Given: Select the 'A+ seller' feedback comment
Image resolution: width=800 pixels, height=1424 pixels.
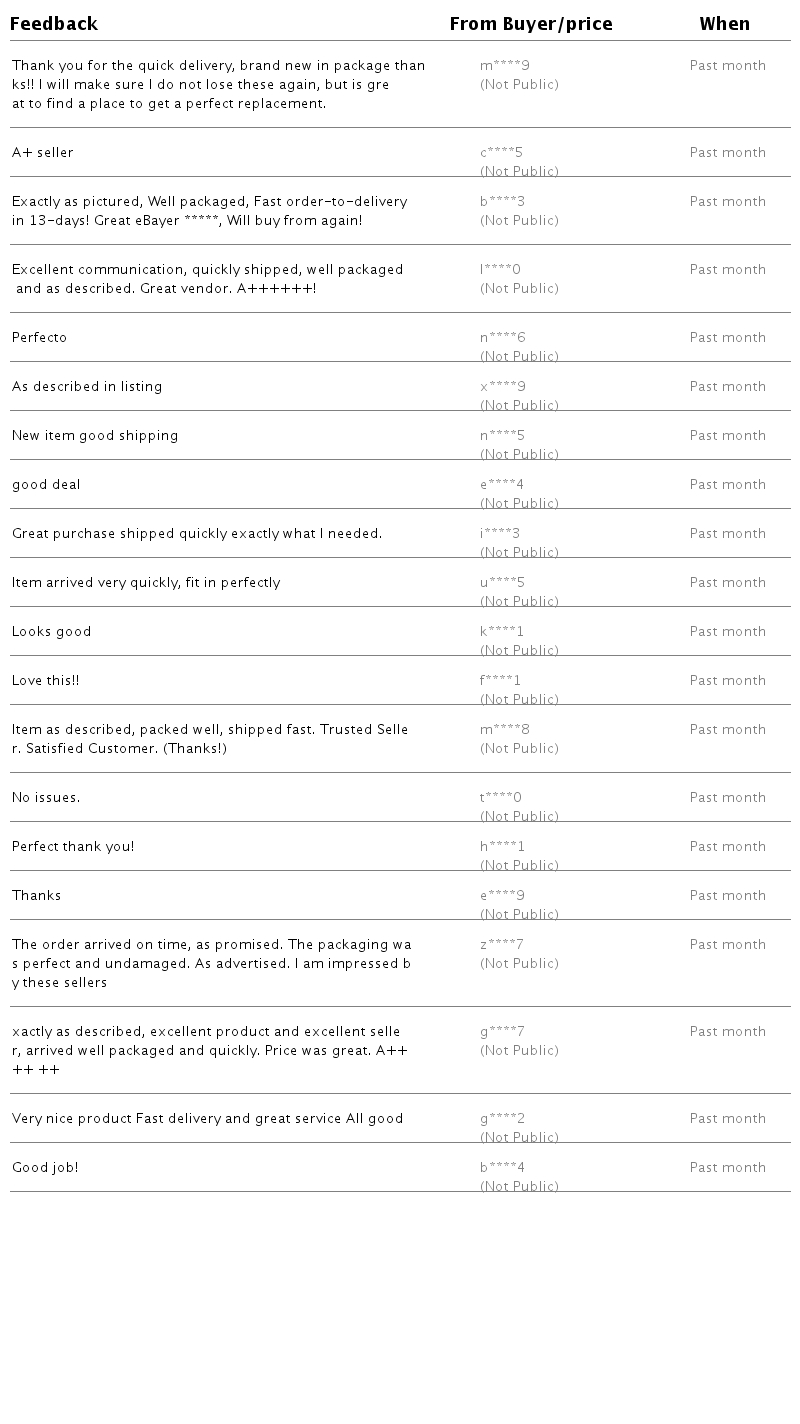Looking at the screenshot, I should click(43, 153).
